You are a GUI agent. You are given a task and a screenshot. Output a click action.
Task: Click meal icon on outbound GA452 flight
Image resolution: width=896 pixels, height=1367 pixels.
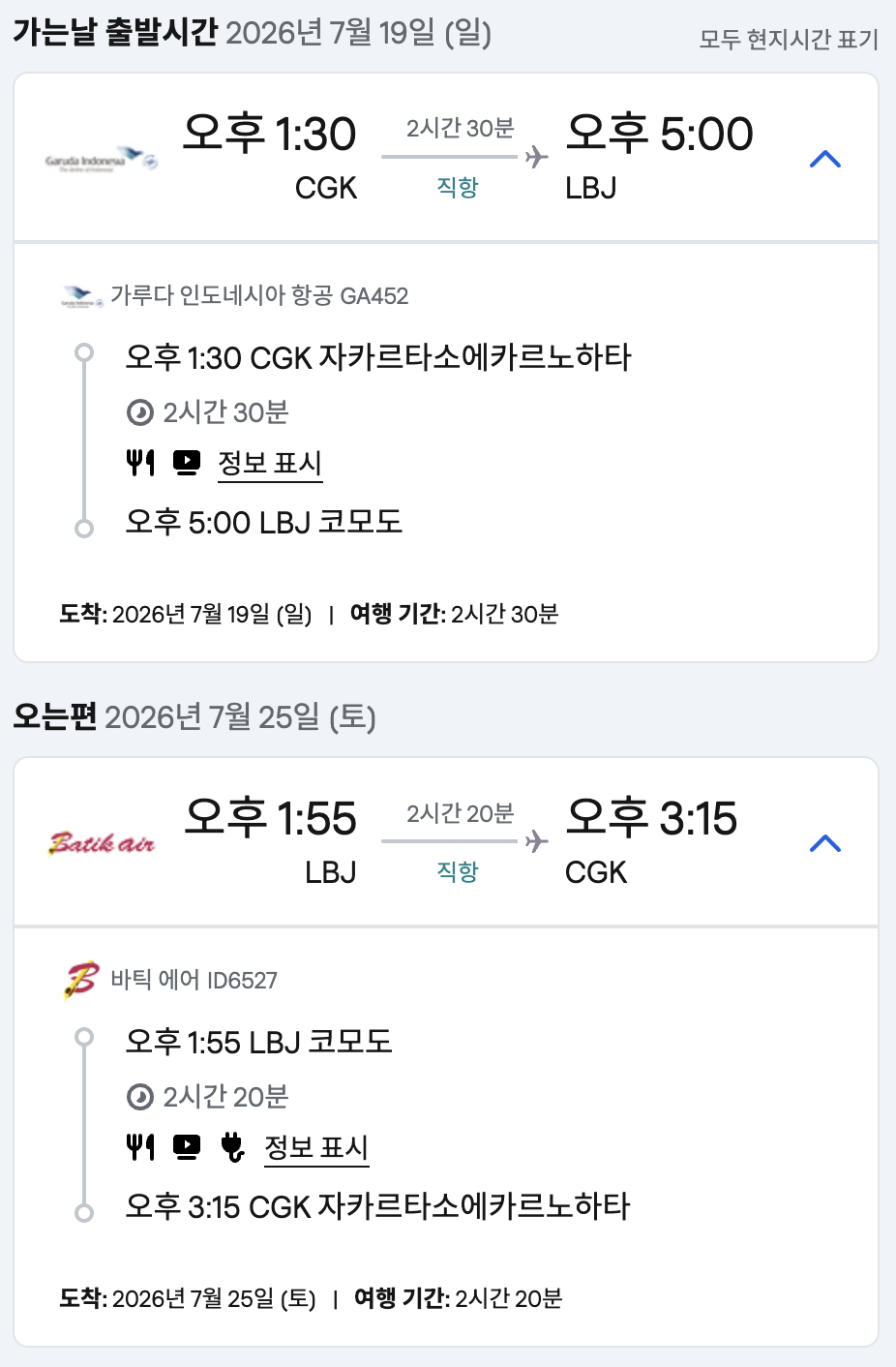(x=140, y=463)
